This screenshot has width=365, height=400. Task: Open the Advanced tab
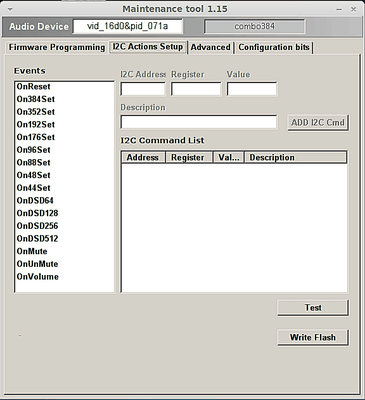(x=211, y=47)
